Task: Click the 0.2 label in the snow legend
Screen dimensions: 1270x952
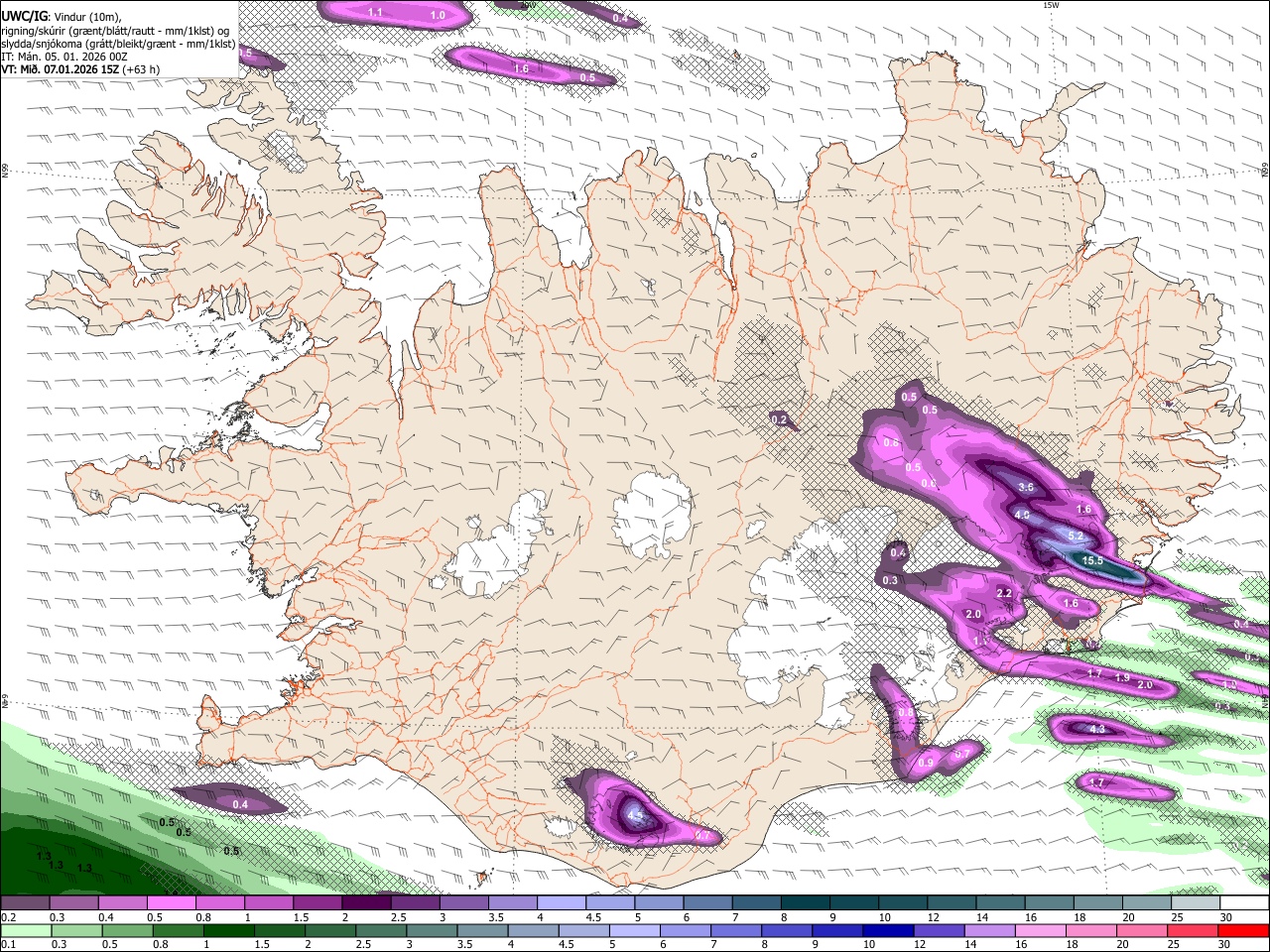Action: 9,917
